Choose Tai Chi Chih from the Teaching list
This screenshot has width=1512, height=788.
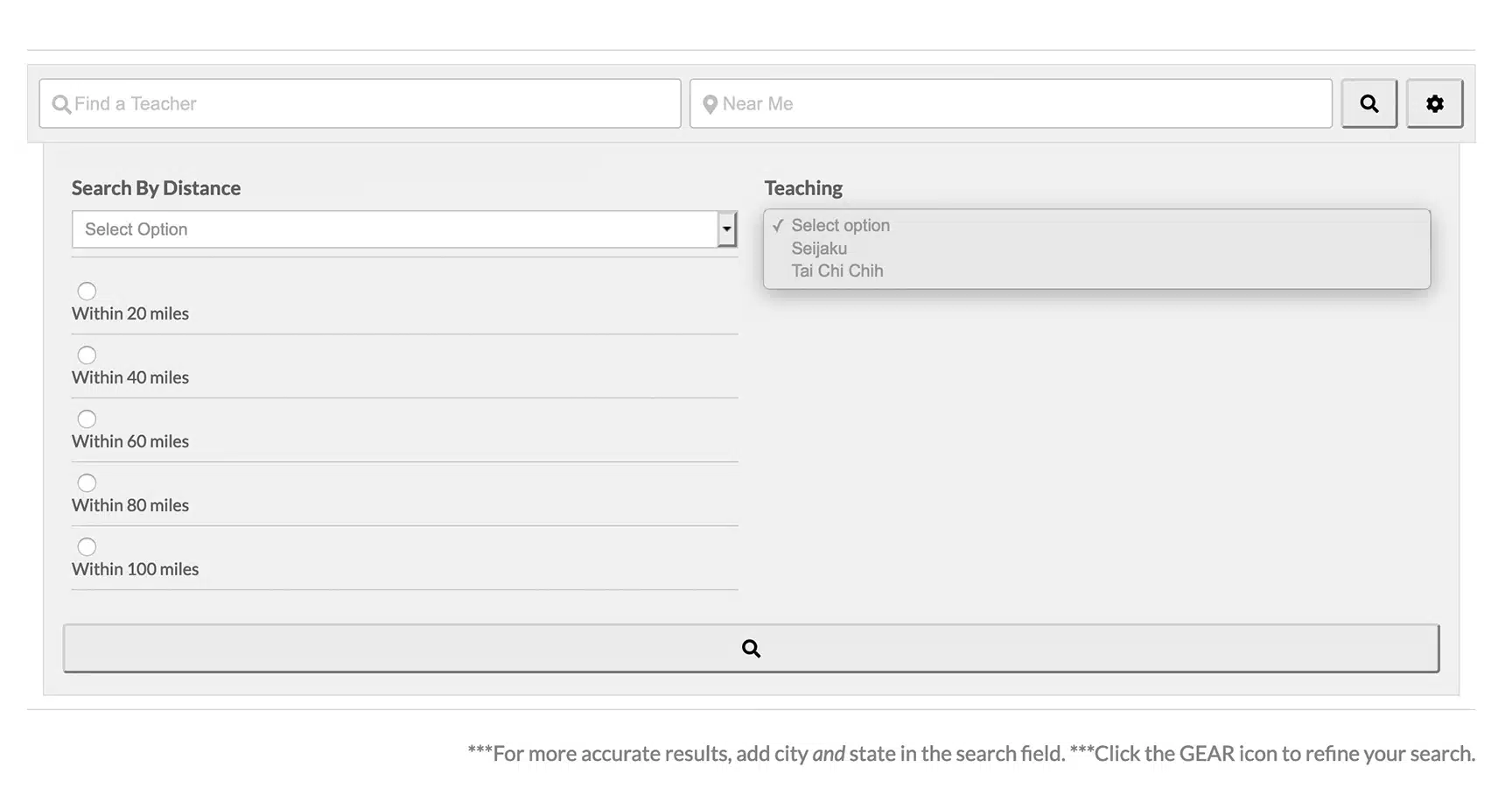point(837,271)
